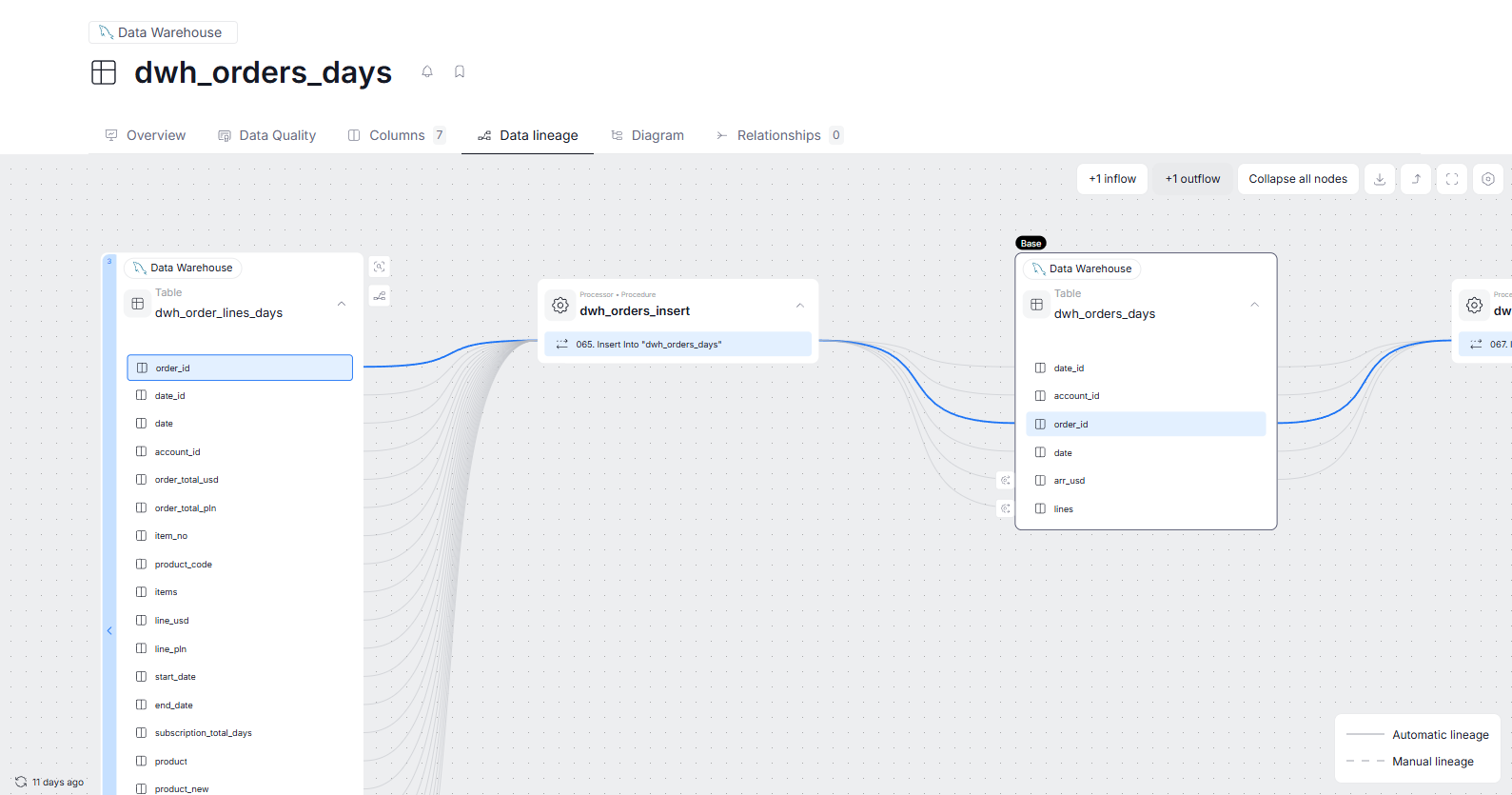The height and width of the screenshot is (795, 1512).
Task: Click the share/export arrow icon
Action: [1416, 179]
